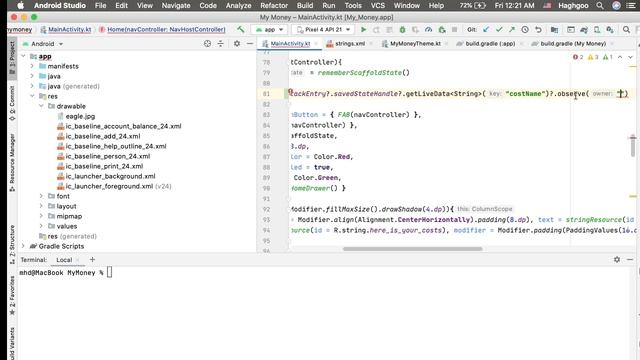Expand the mipmap folder

41,216
